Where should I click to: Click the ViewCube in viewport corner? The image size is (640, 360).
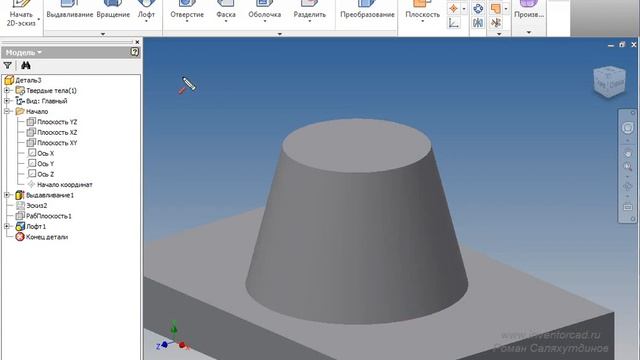610,82
